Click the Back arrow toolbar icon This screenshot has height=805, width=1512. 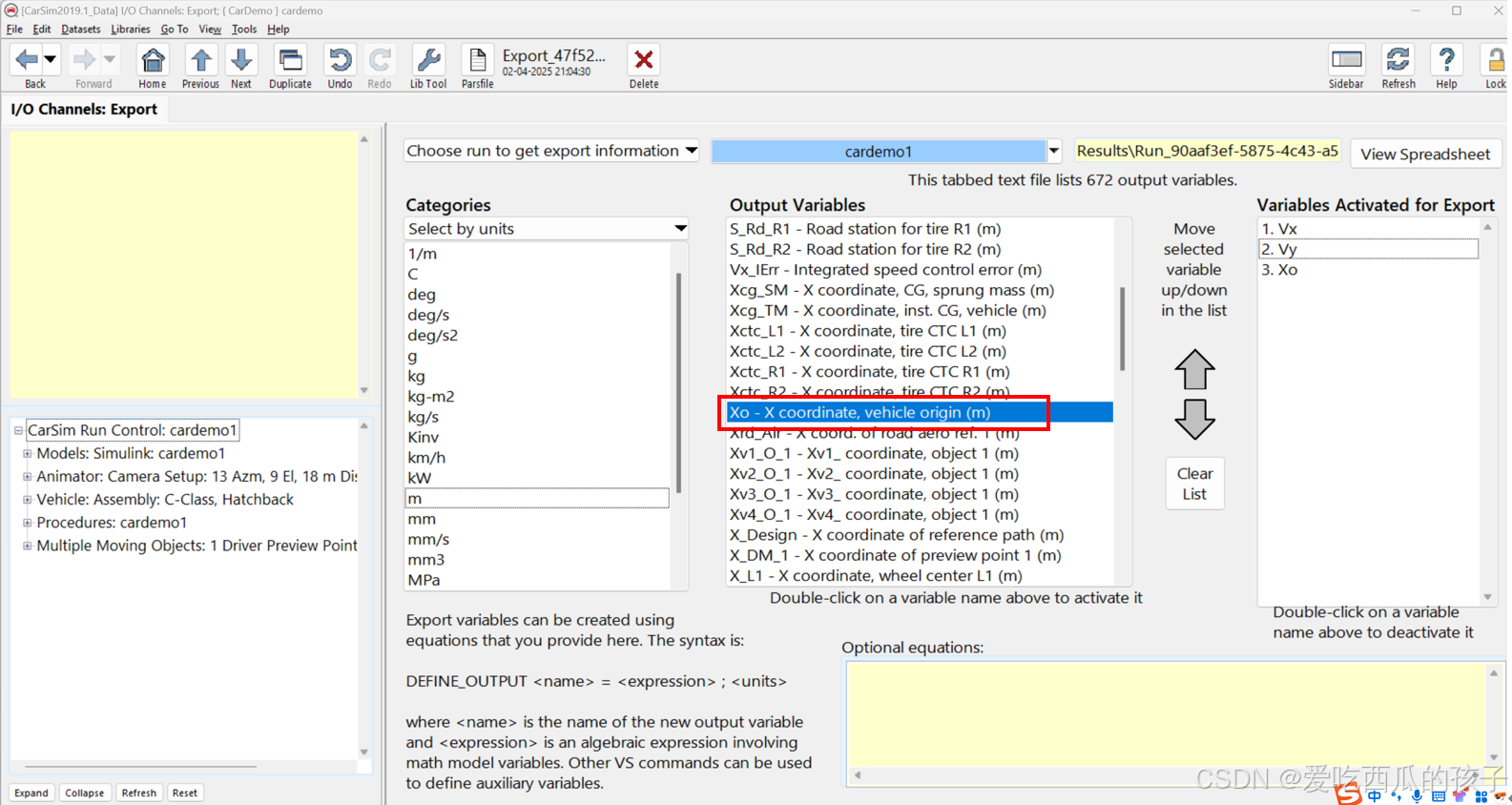tap(27, 59)
